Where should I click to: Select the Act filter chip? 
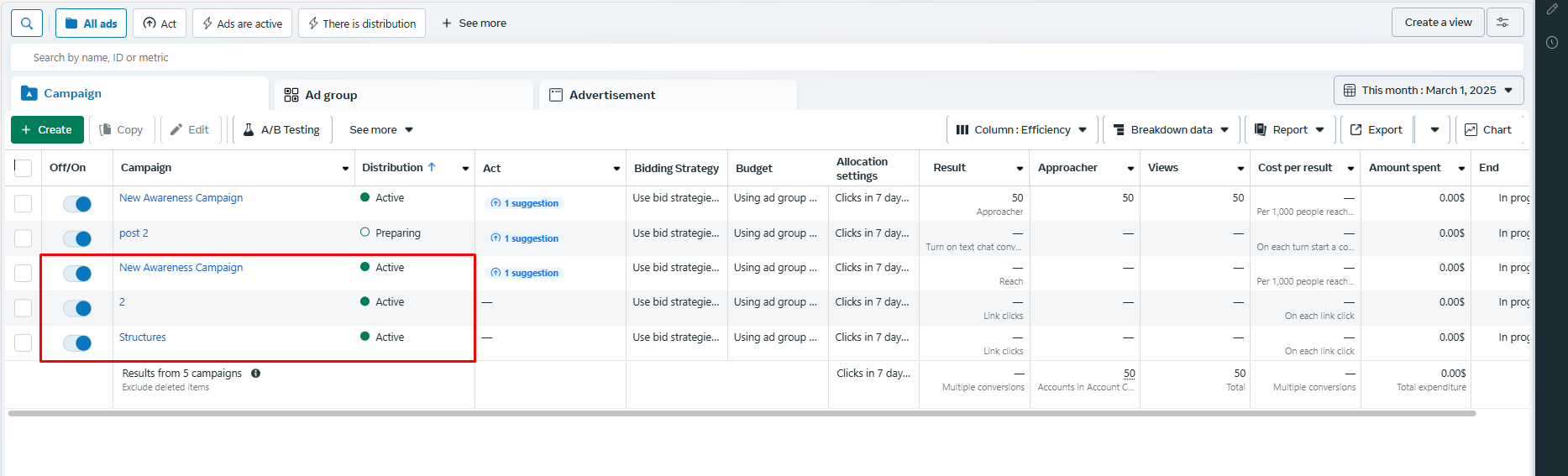point(160,24)
